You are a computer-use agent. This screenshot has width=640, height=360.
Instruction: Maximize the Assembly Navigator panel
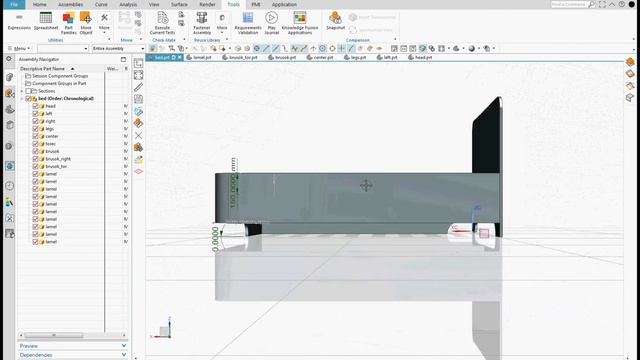[x=123, y=60]
